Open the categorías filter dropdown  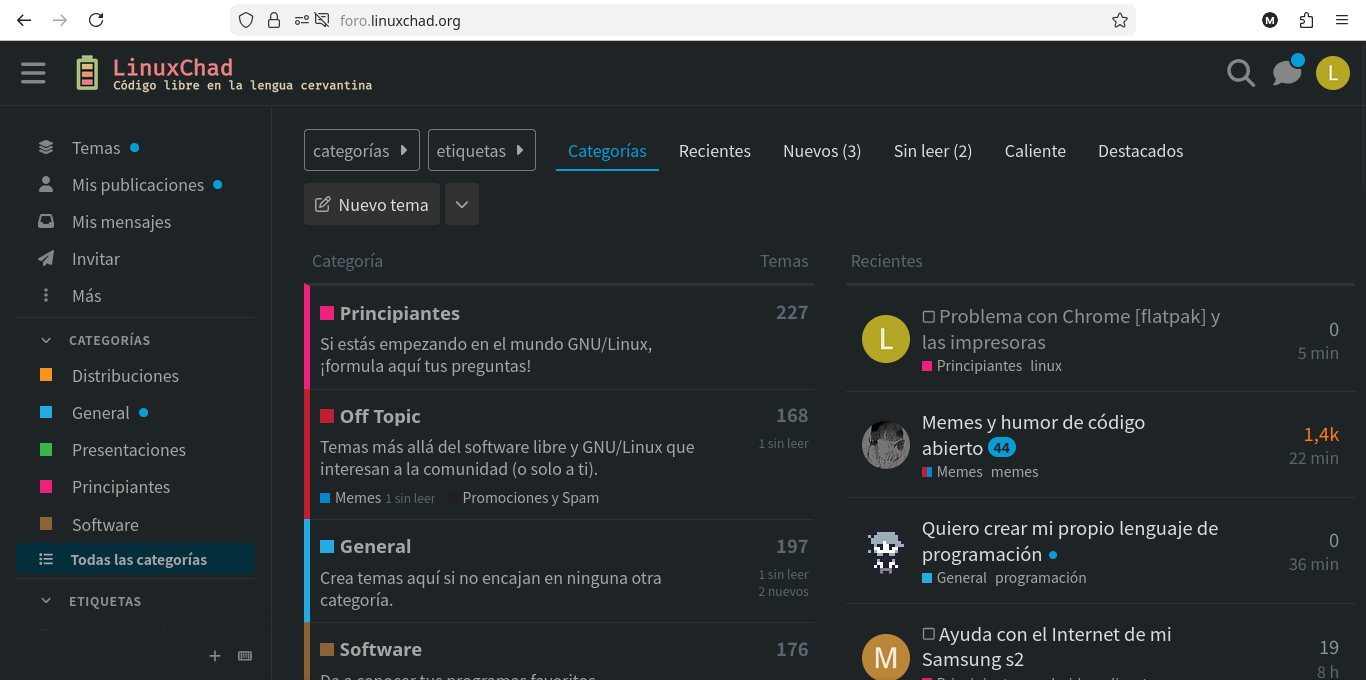click(x=362, y=151)
